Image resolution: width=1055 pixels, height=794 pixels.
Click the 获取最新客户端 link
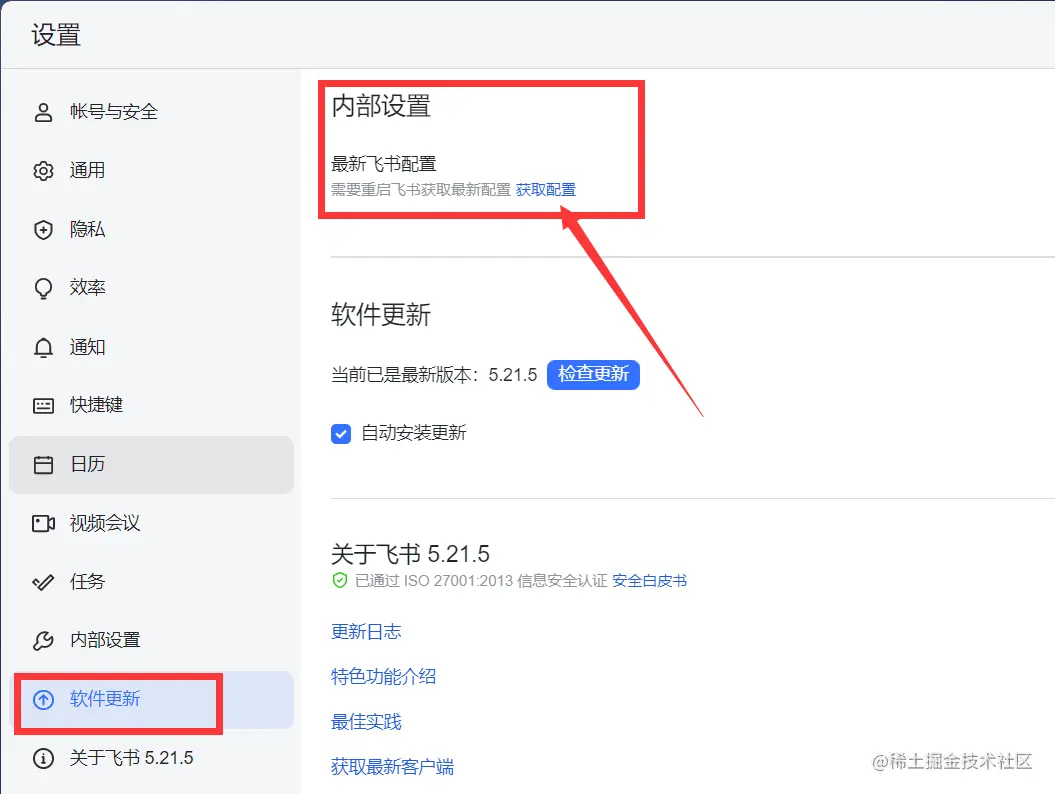(392, 767)
